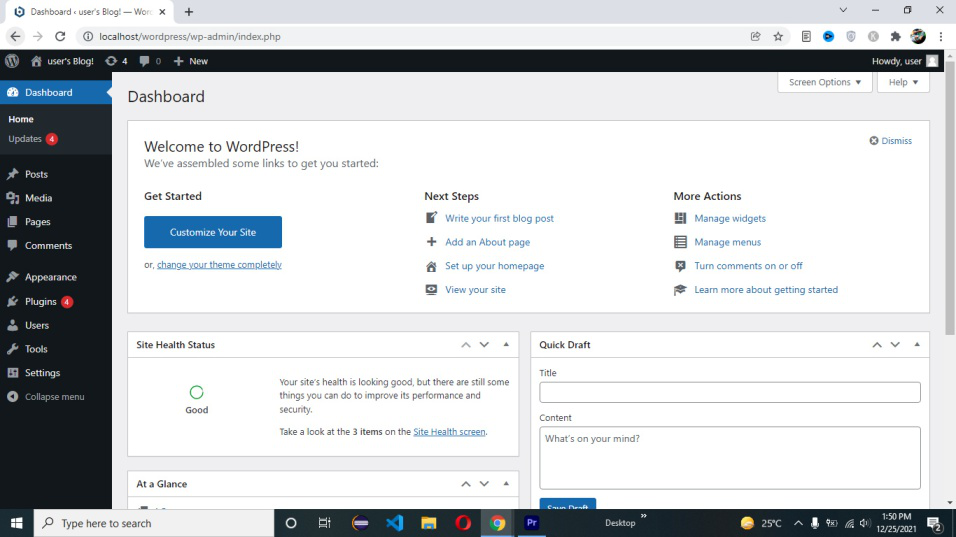Collapse the admin sidebar menu
This screenshot has width=956, height=537.
46,397
